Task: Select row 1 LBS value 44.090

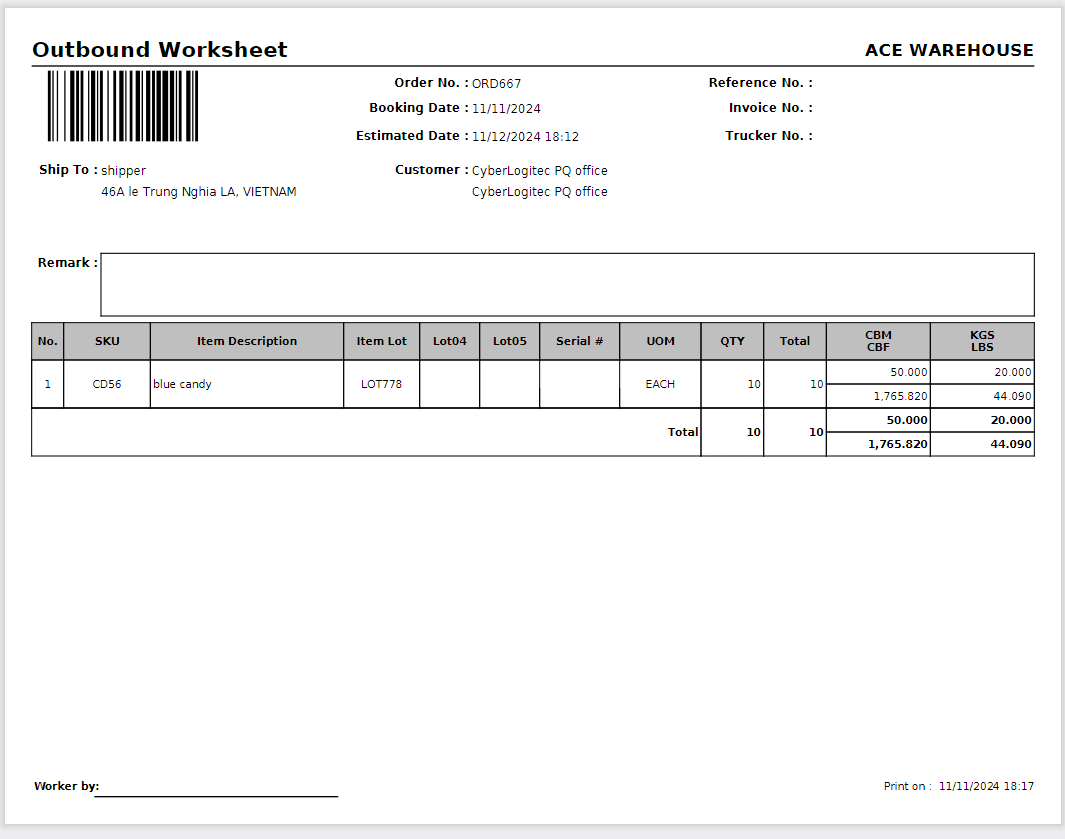Action: click(982, 396)
